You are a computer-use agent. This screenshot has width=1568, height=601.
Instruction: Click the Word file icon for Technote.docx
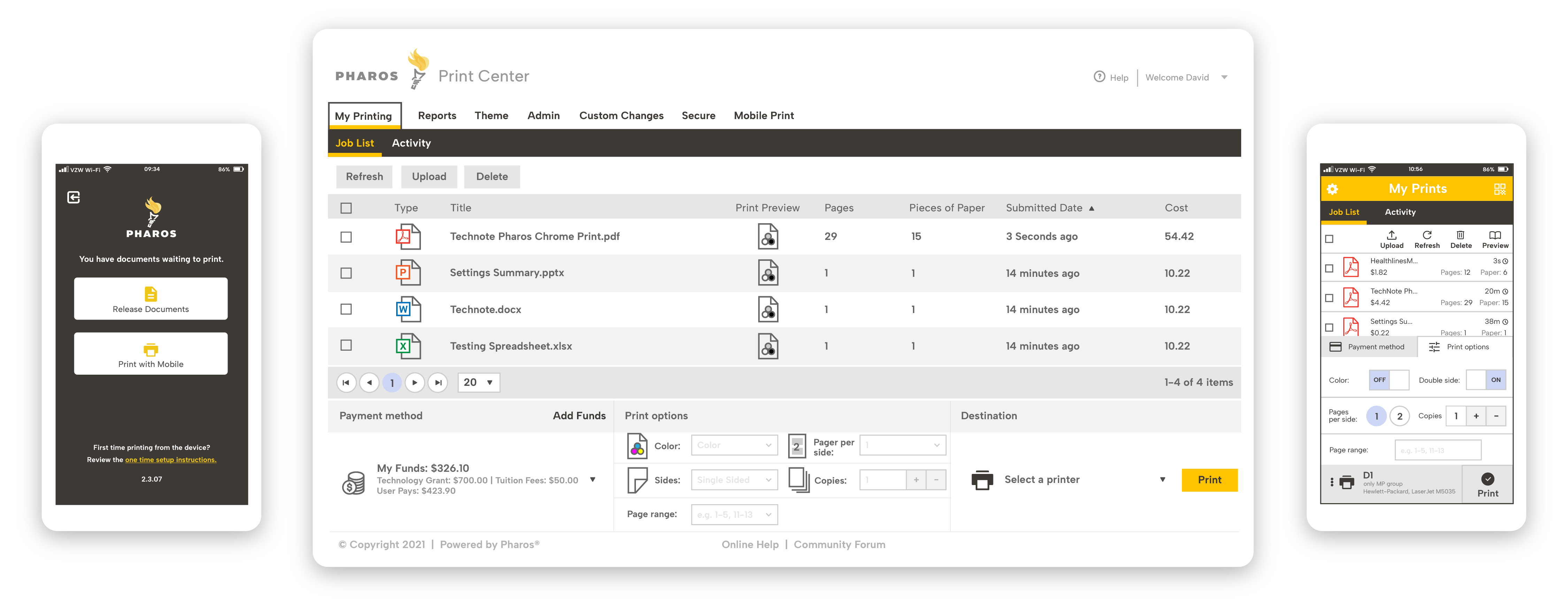click(408, 309)
